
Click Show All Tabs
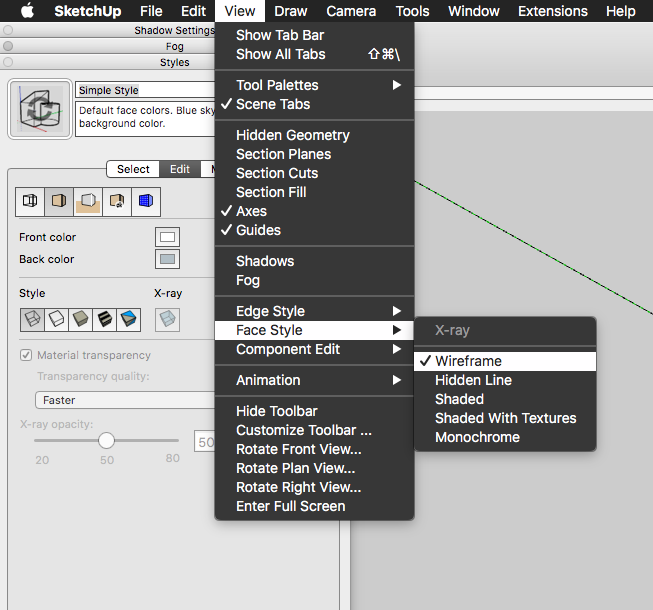pyautogui.click(x=314, y=55)
